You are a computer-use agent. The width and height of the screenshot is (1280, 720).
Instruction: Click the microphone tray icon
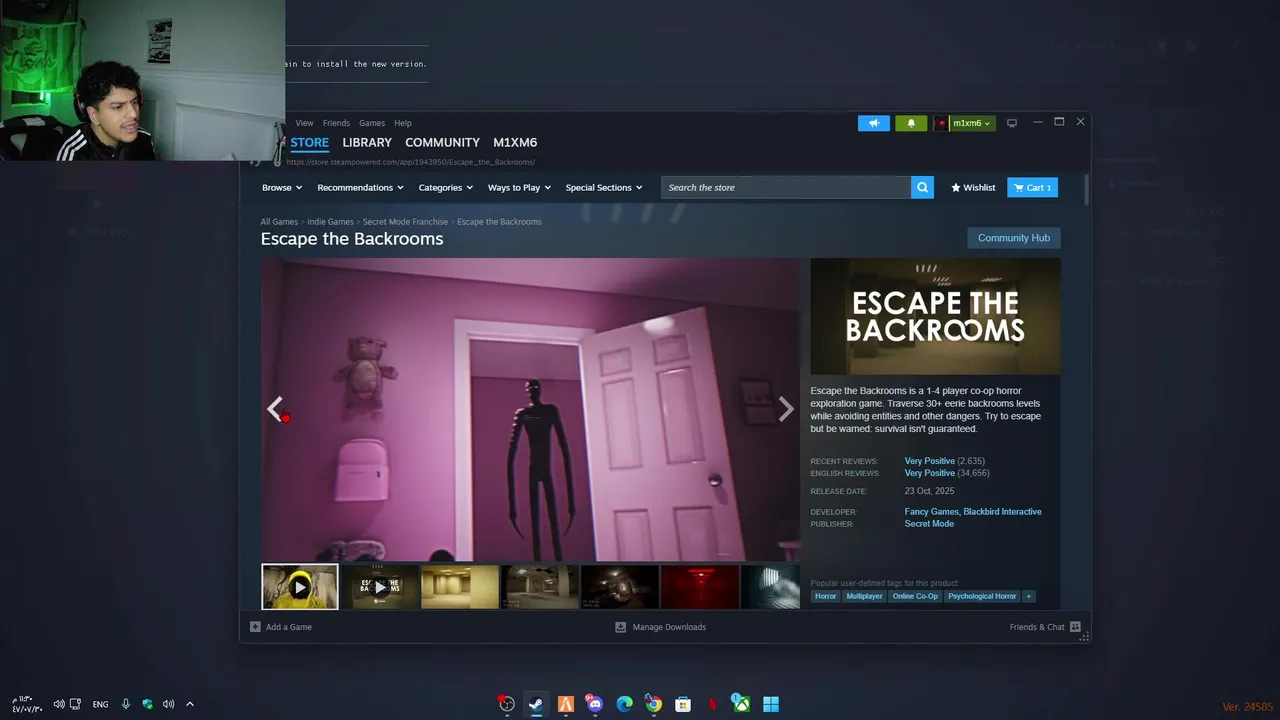point(126,704)
